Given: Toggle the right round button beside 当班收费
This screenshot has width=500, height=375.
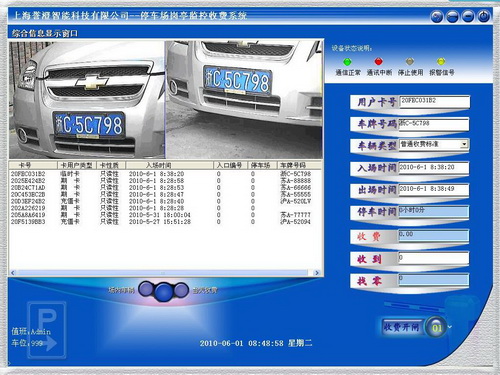Looking at the screenshot, I should [x=181, y=289].
